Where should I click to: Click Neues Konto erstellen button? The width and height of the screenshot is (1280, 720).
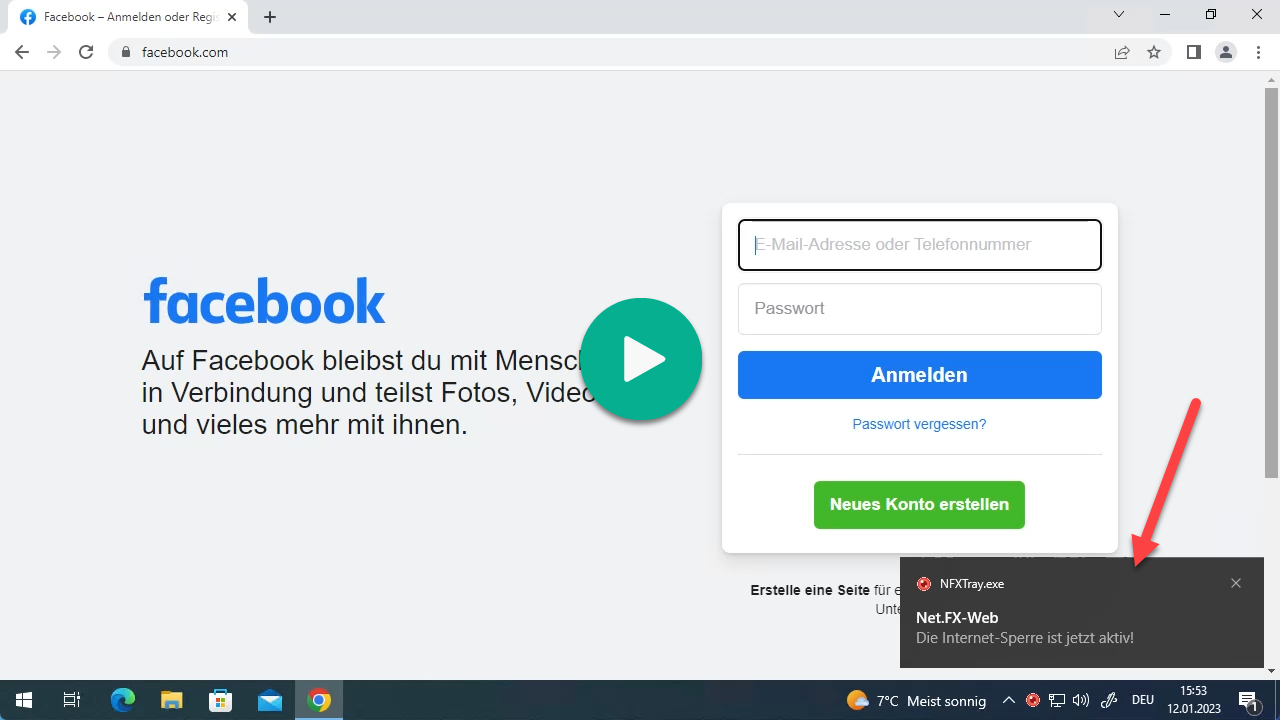919,504
